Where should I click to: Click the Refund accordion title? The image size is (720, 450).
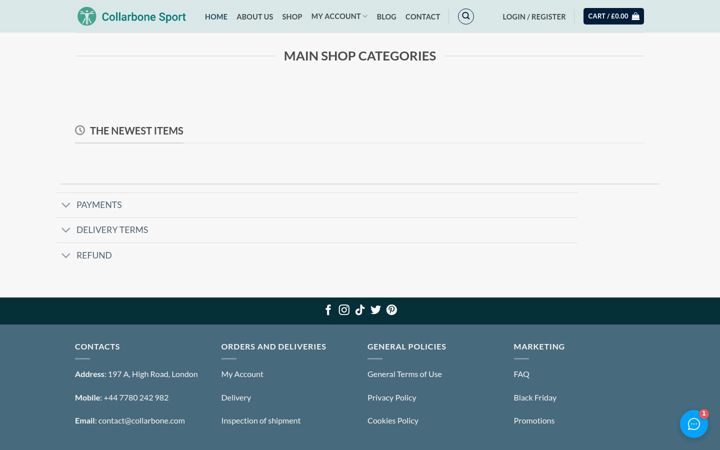pos(94,255)
